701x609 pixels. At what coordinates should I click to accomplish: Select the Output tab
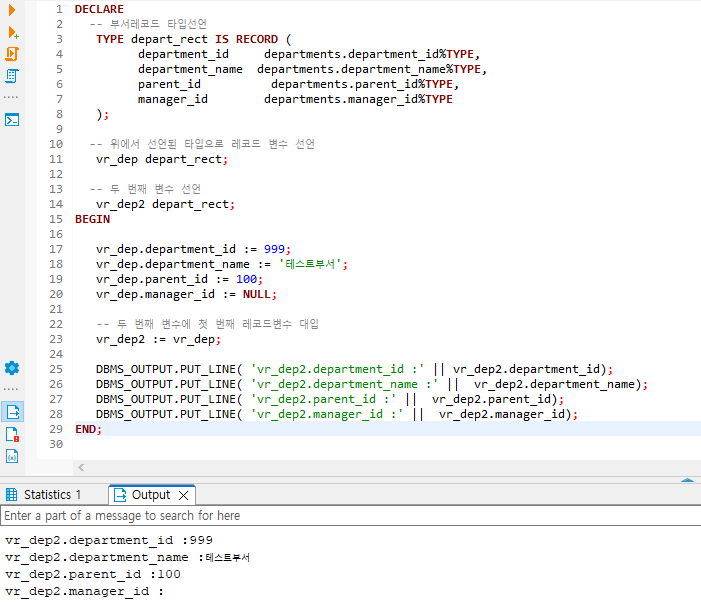(151, 495)
